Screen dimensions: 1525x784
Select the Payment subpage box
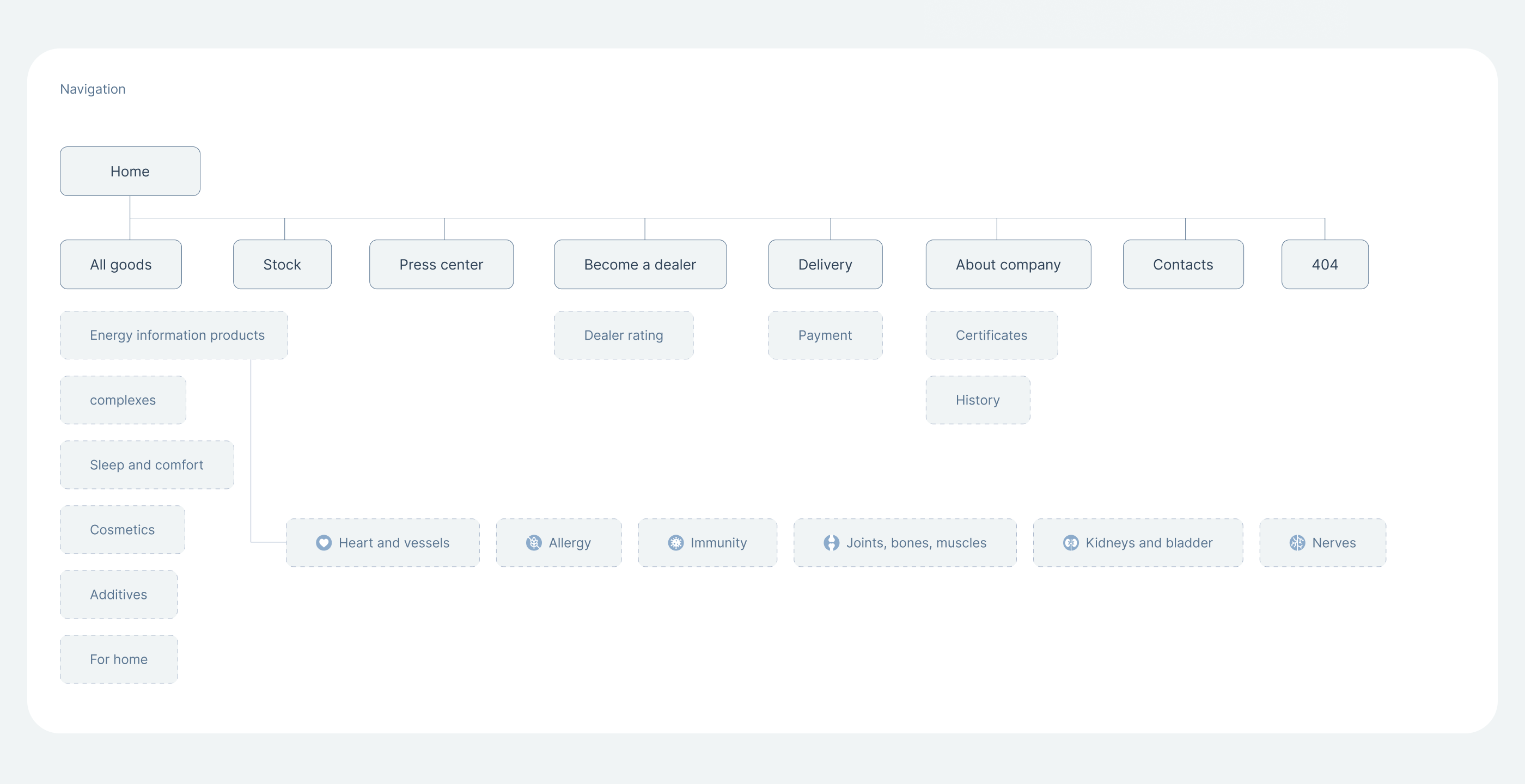[x=825, y=335]
